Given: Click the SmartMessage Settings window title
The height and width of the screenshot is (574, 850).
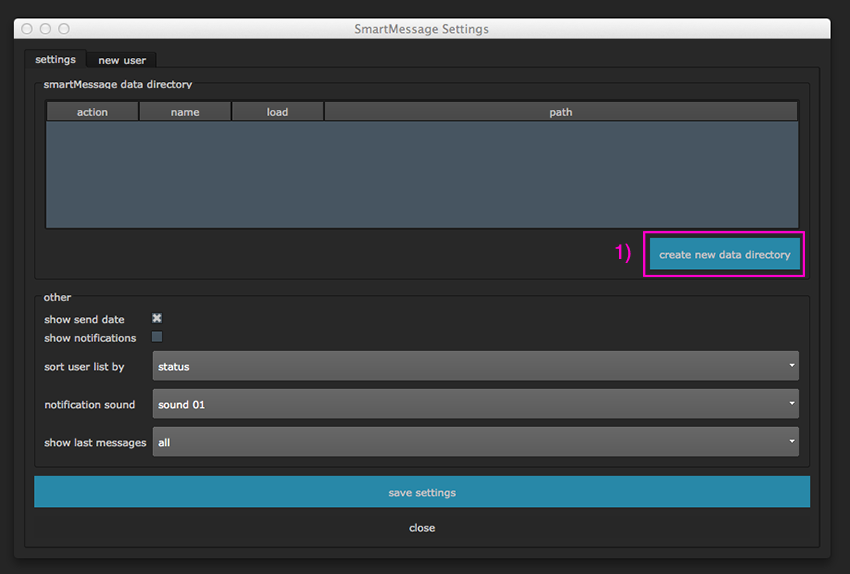Looking at the screenshot, I should [x=421, y=29].
